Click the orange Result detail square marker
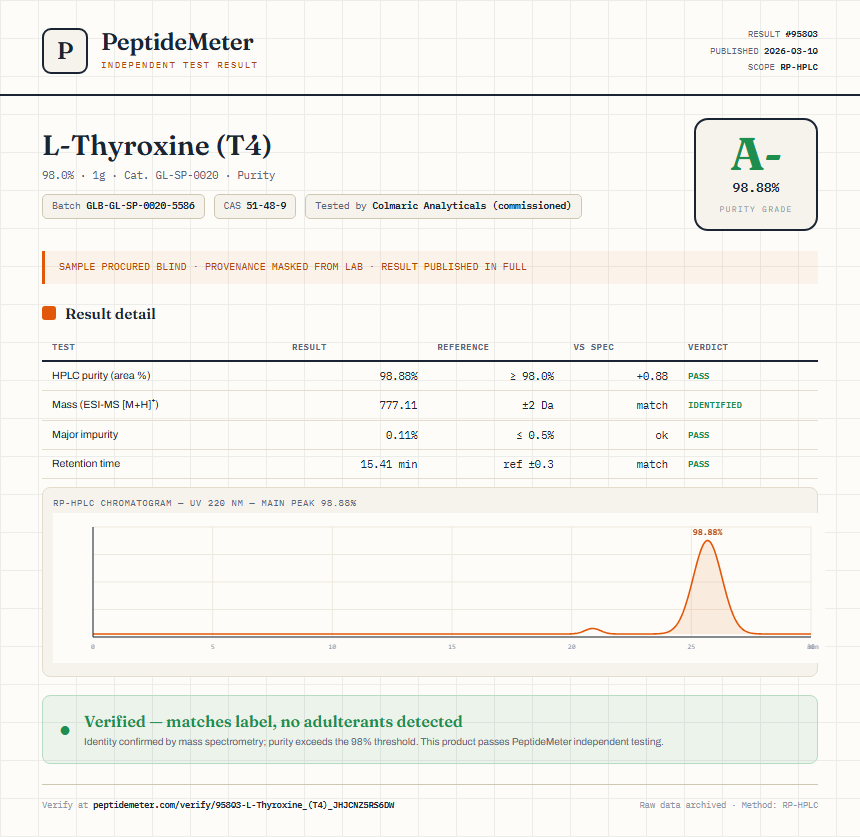Image resolution: width=860 pixels, height=837 pixels. (49, 313)
